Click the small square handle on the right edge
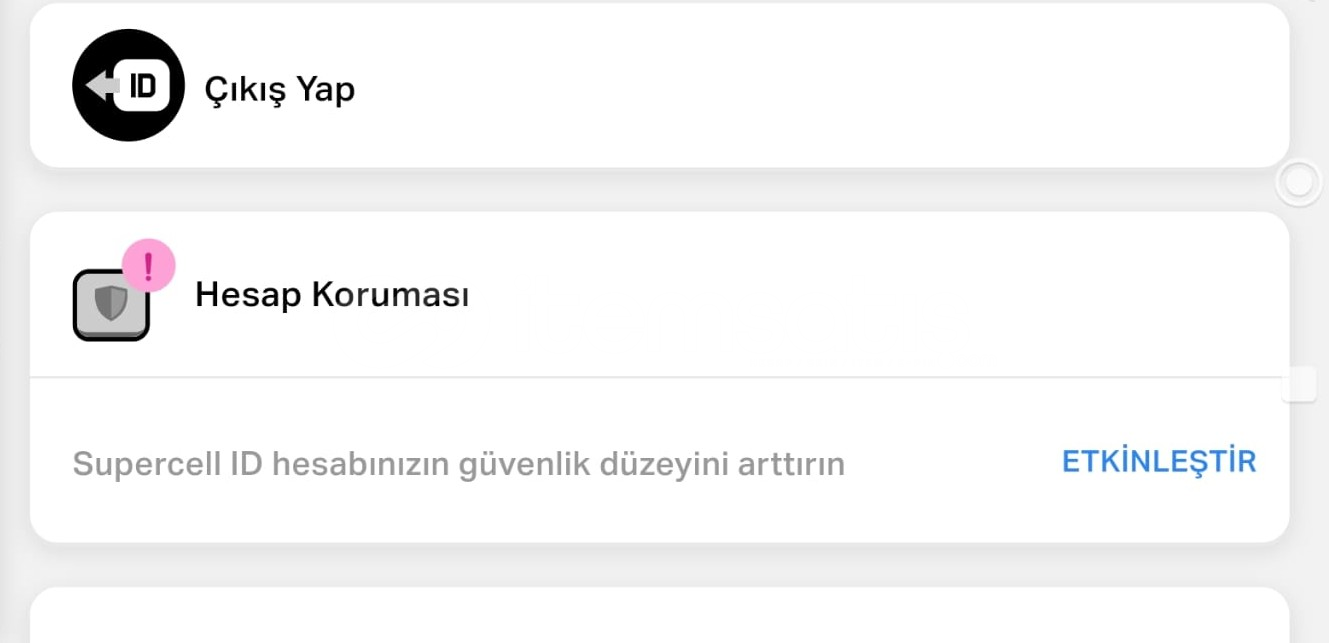 pos(1299,385)
